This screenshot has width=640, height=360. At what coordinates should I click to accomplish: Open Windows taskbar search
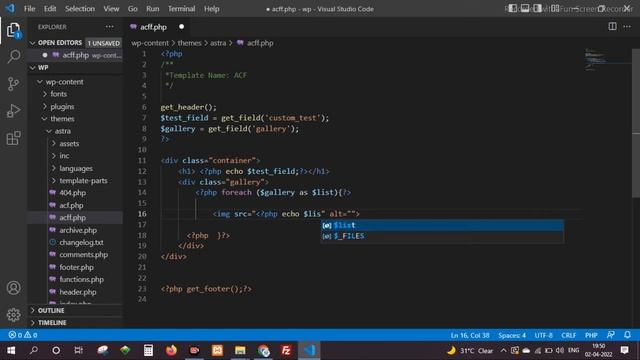coord(34,351)
